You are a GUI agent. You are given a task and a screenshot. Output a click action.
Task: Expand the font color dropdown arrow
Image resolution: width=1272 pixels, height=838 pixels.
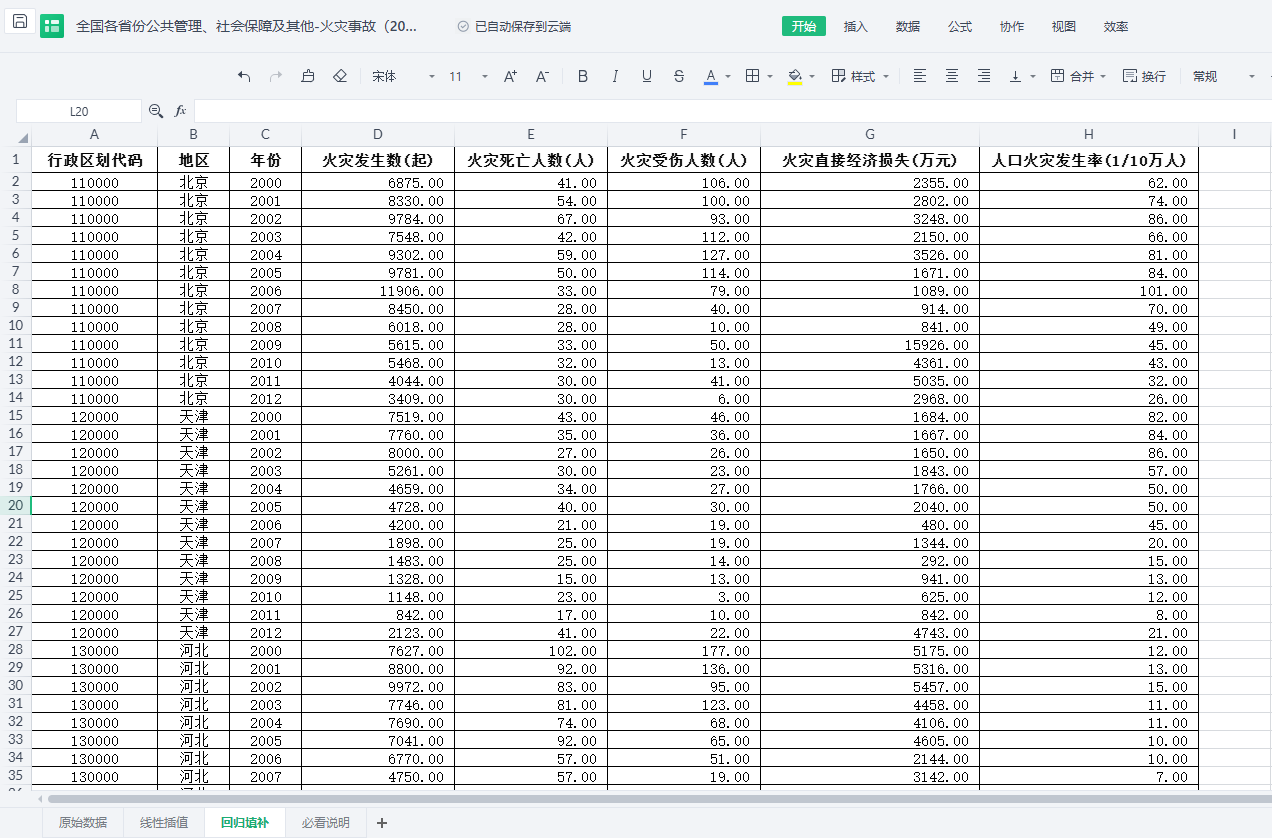point(728,76)
